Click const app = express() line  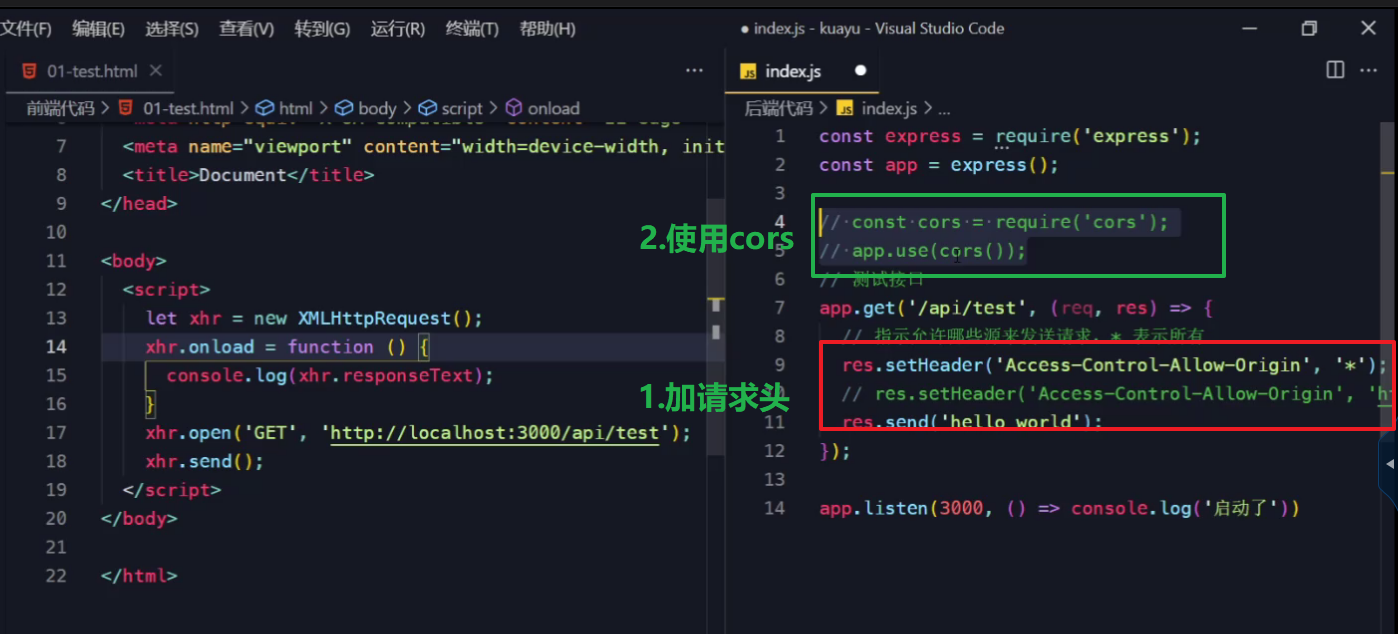click(939, 165)
